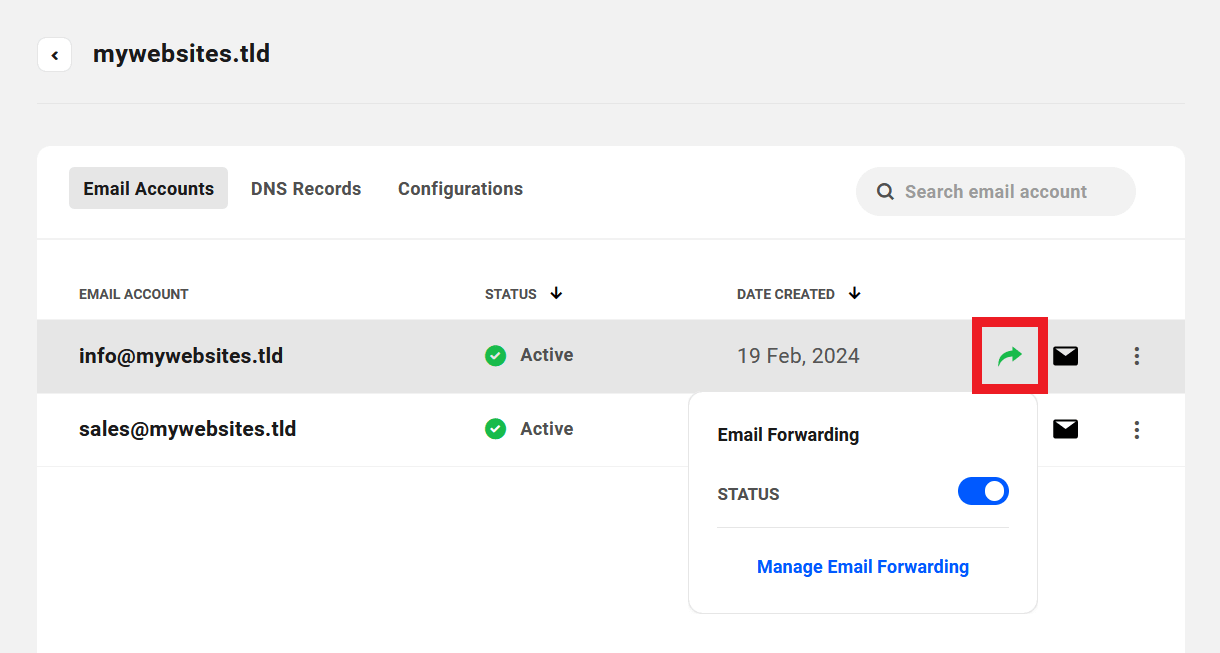Click the DATE CREATED column header text
Image resolution: width=1220 pixels, height=653 pixels.
[786, 294]
